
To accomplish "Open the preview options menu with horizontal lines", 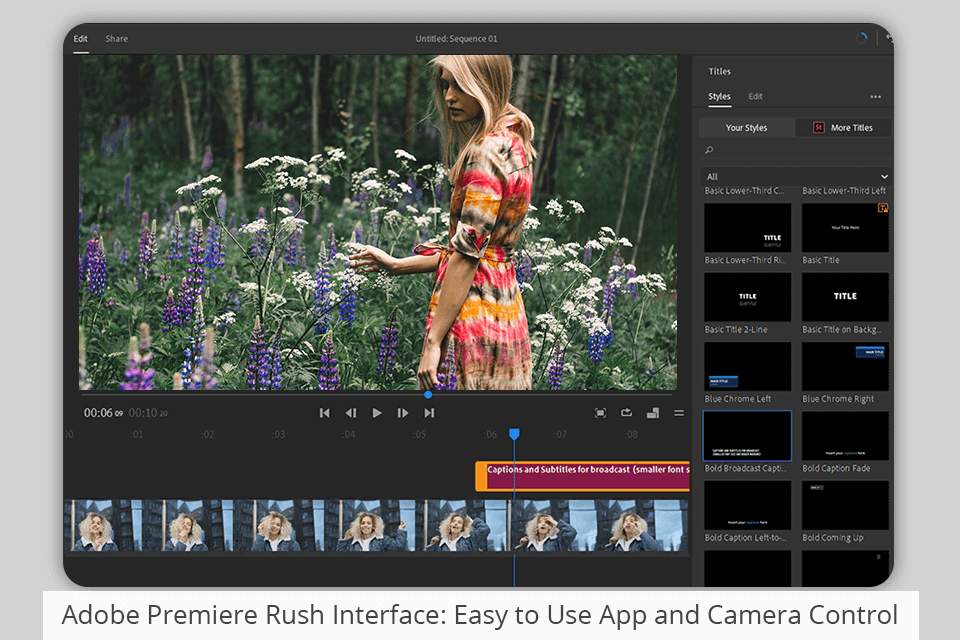I will tap(679, 413).
